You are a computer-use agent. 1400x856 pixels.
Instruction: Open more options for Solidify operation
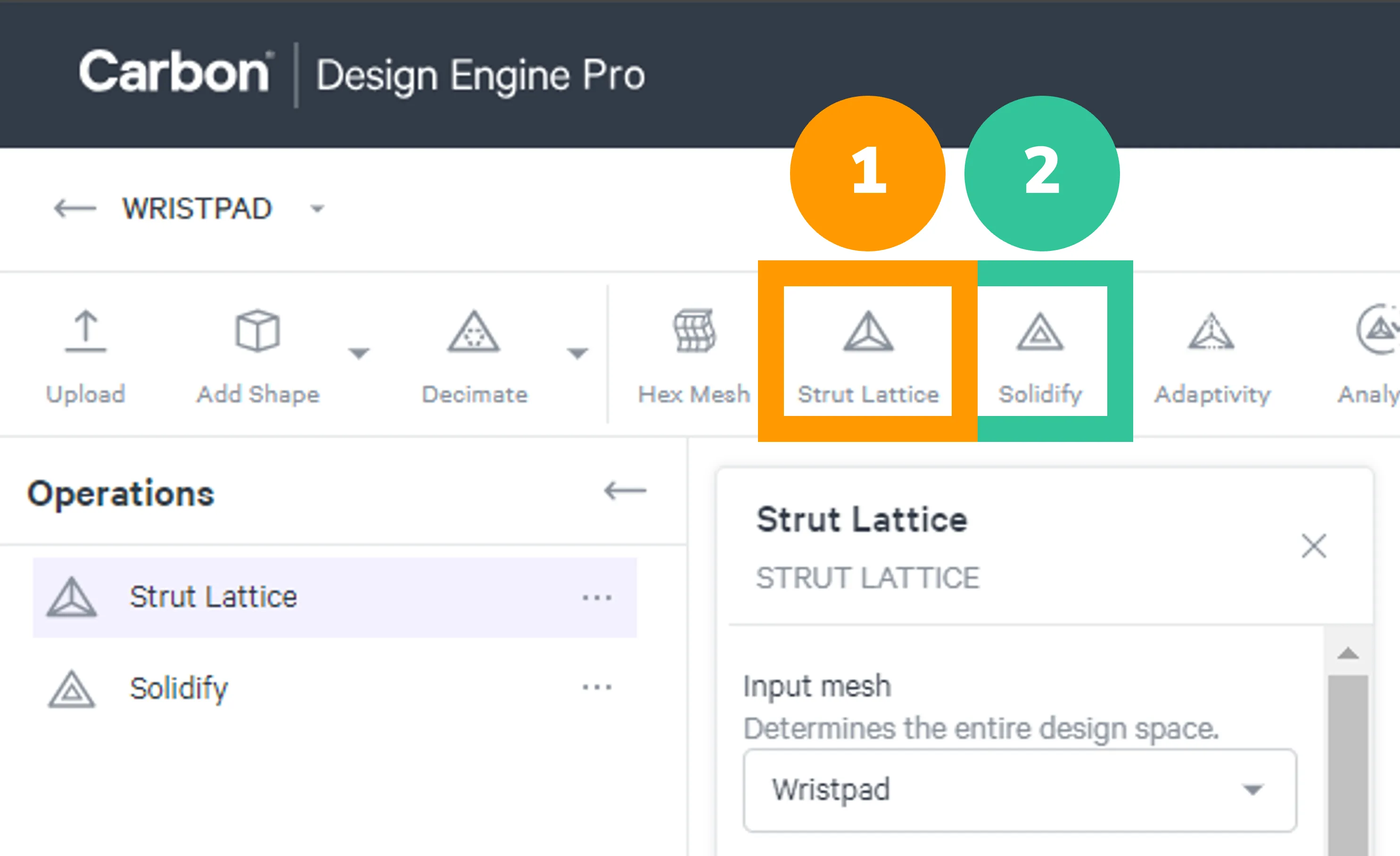tap(597, 688)
